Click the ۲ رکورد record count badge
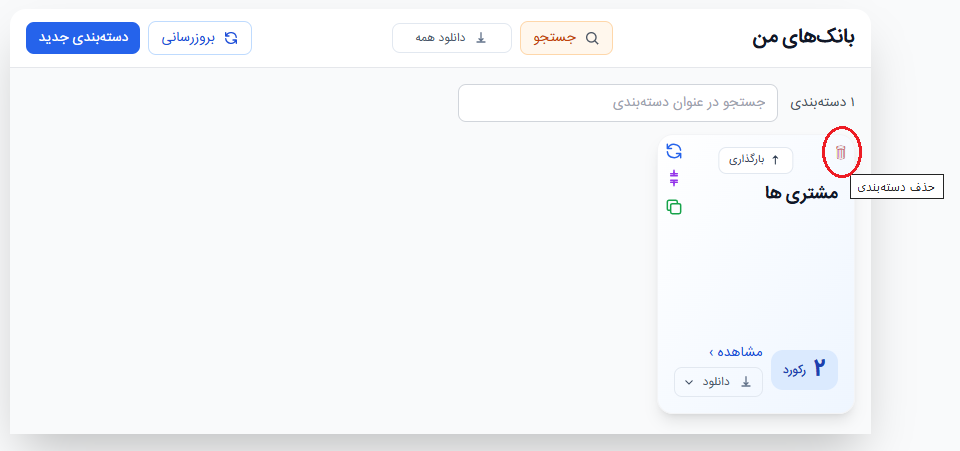 click(x=804, y=370)
